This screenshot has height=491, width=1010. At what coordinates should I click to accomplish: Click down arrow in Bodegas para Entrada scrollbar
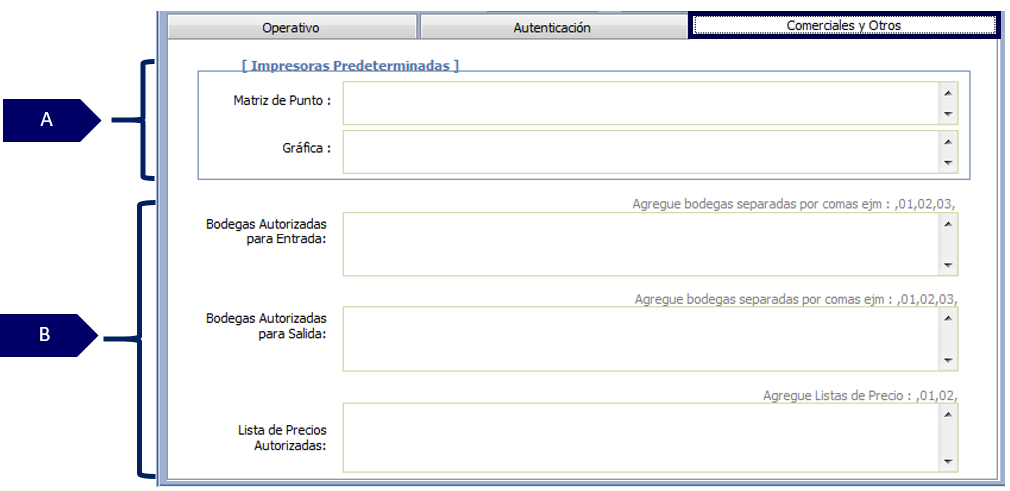click(x=948, y=265)
